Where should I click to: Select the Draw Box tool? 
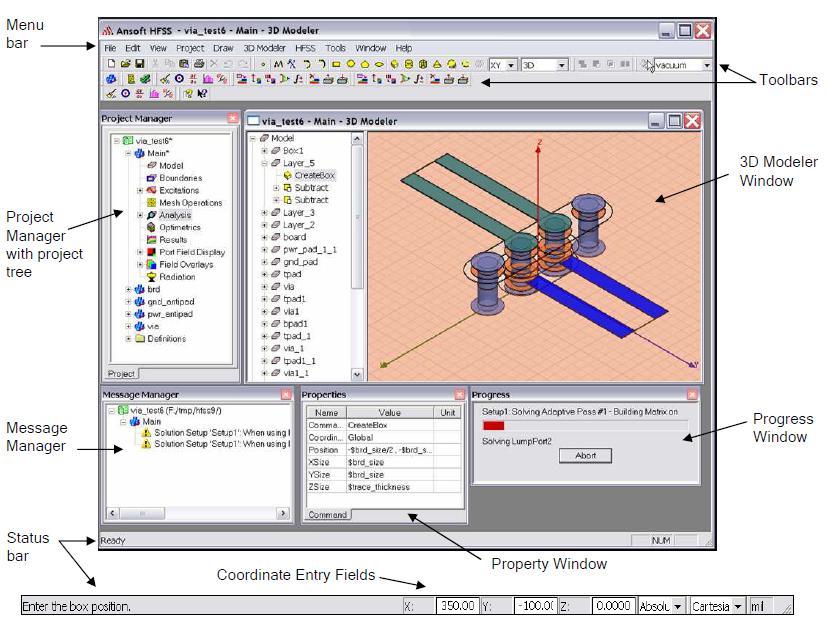pyautogui.click(x=394, y=64)
